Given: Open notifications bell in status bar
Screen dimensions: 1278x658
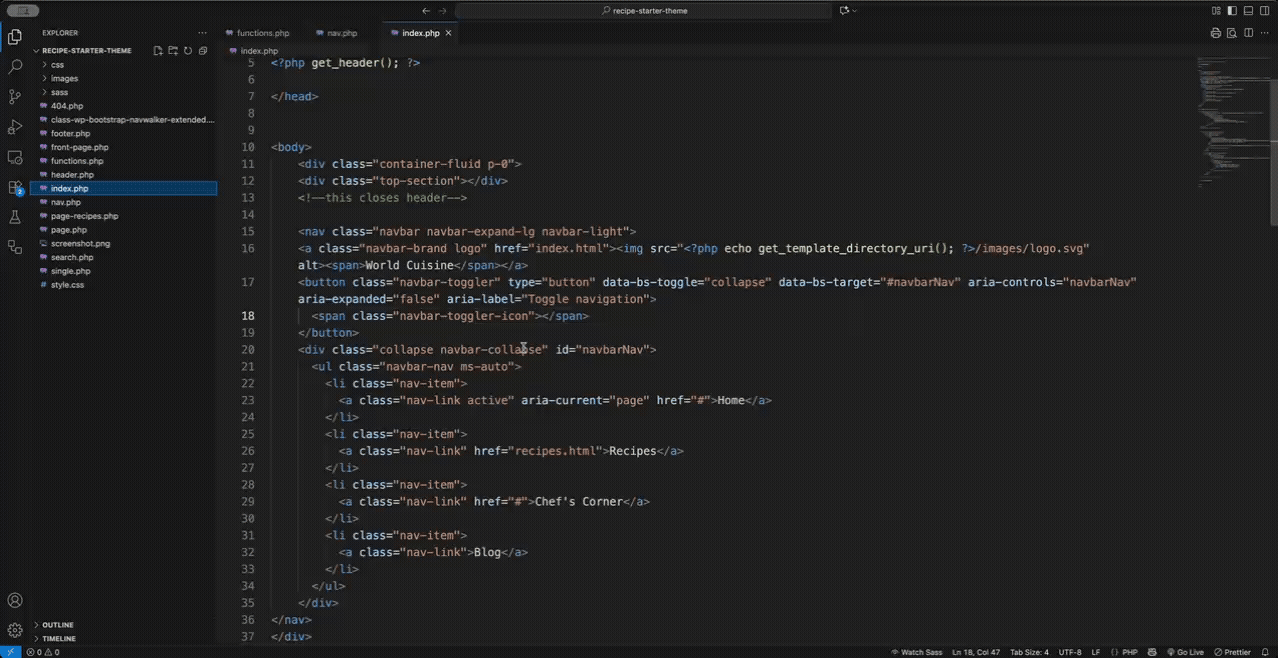Looking at the screenshot, I should [1266, 652].
